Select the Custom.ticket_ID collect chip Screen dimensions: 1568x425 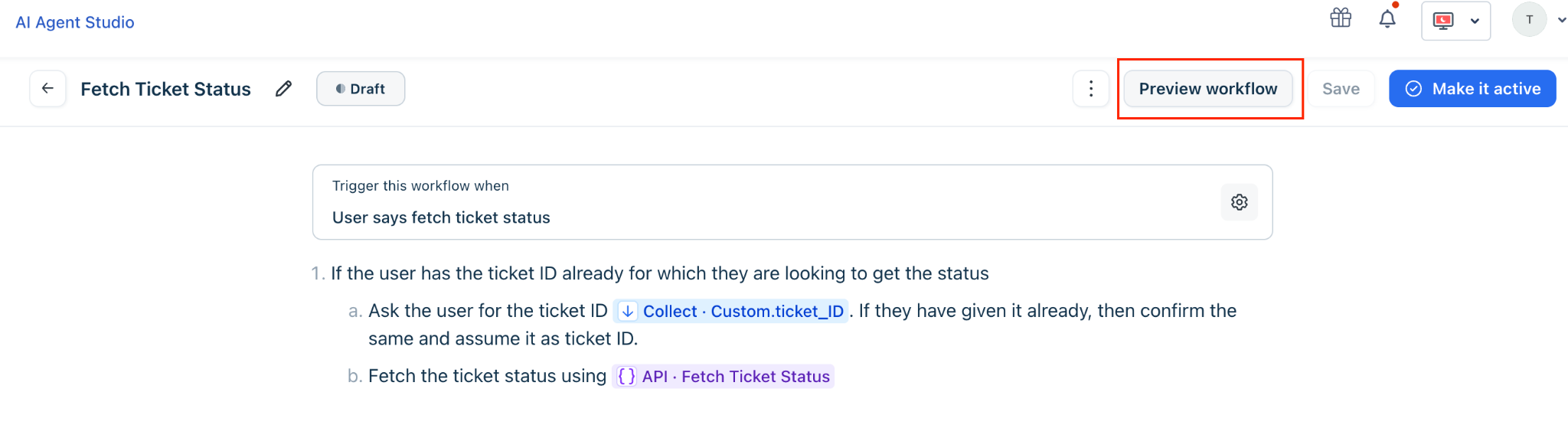731,311
